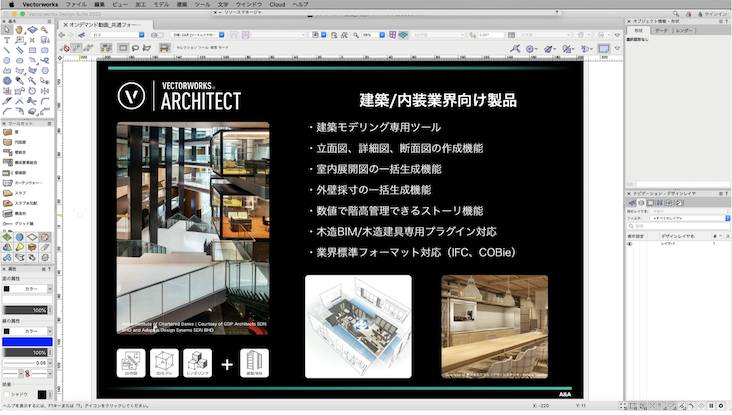The height and width of the screenshot is (415, 732).
Task: Open the ヘルプ menu
Action: [300, 4]
